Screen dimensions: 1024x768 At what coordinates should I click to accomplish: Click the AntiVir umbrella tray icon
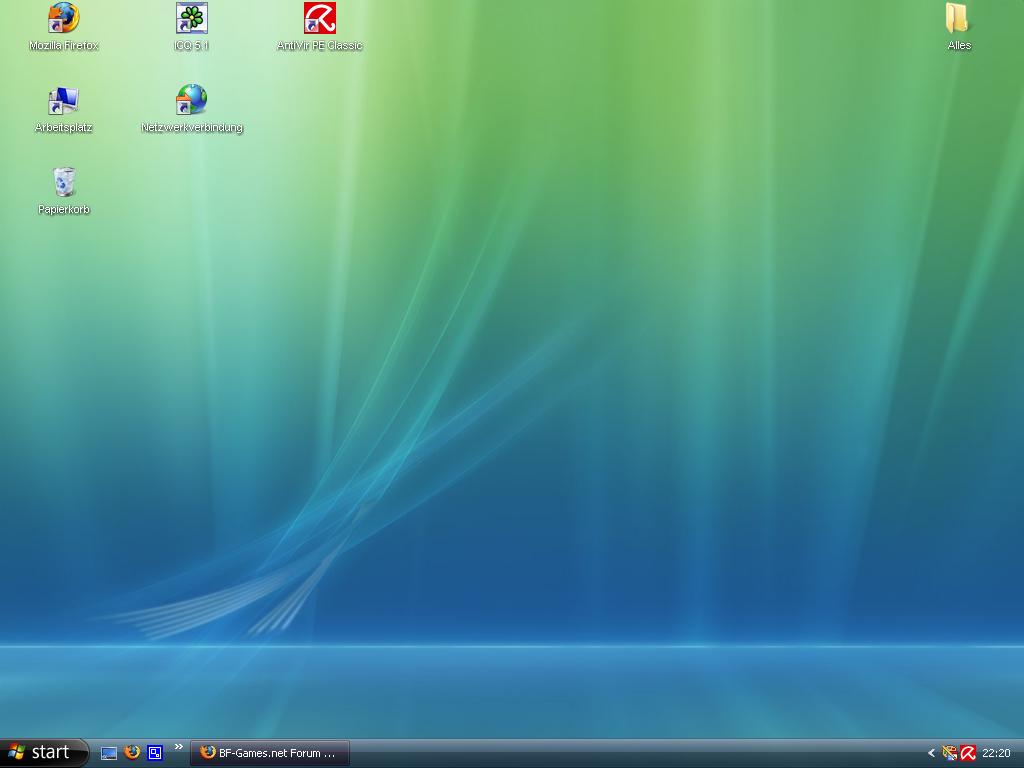968,754
